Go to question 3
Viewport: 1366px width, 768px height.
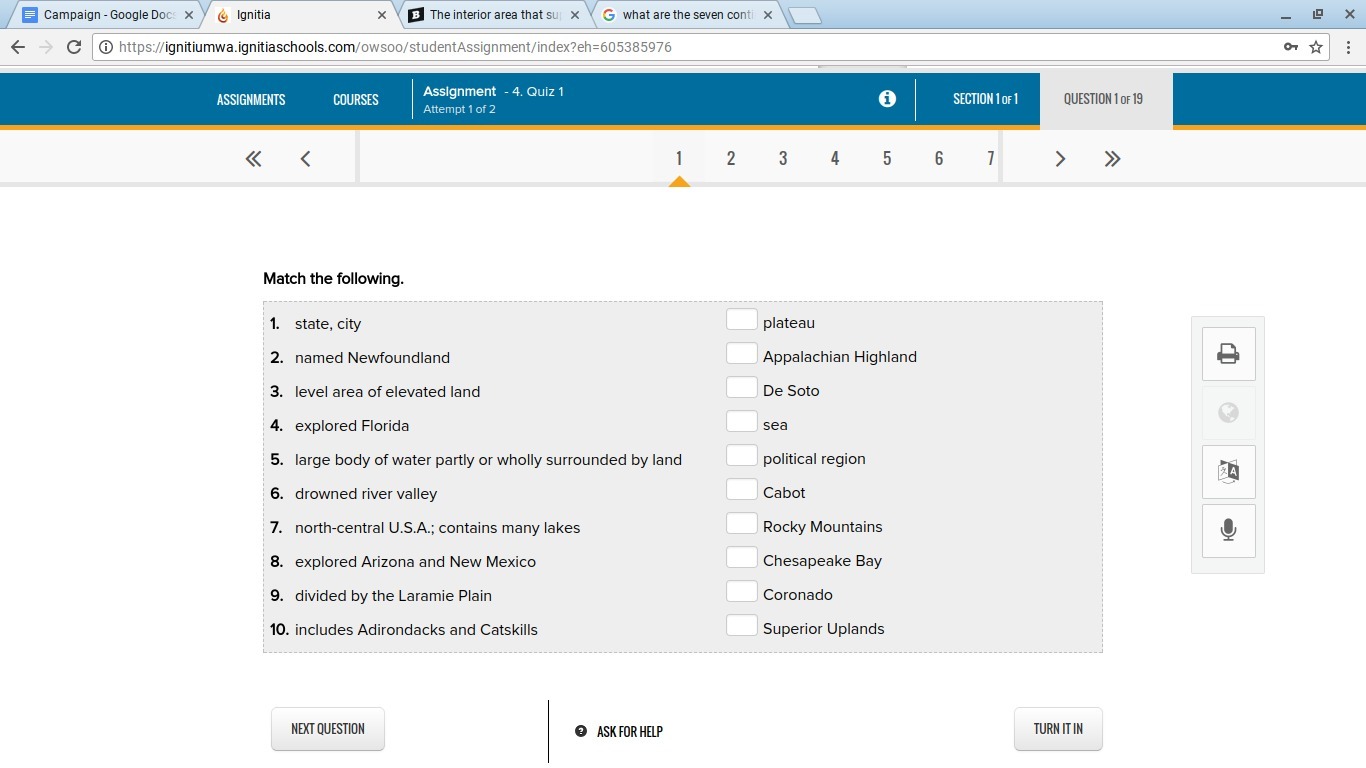click(783, 158)
